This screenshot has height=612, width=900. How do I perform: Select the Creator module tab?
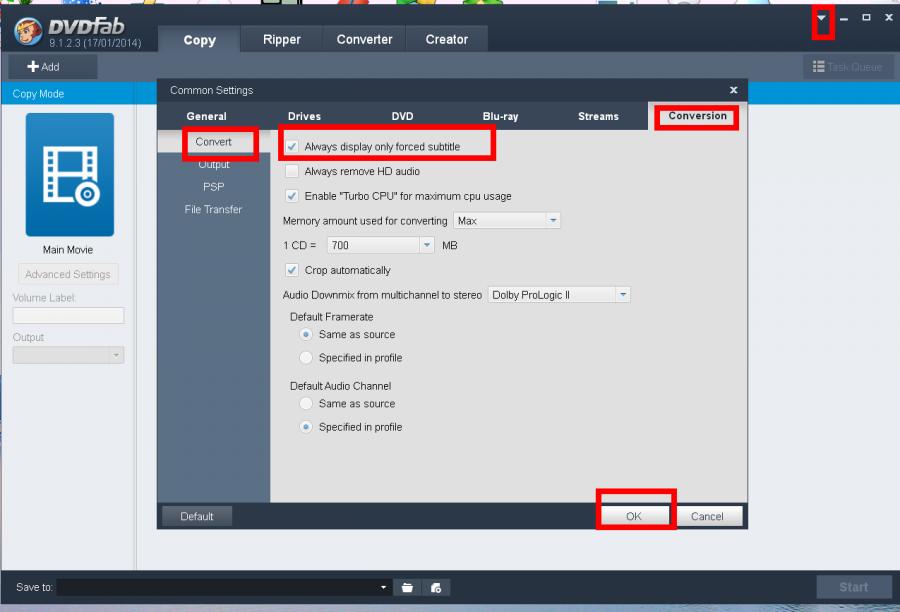[447, 39]
